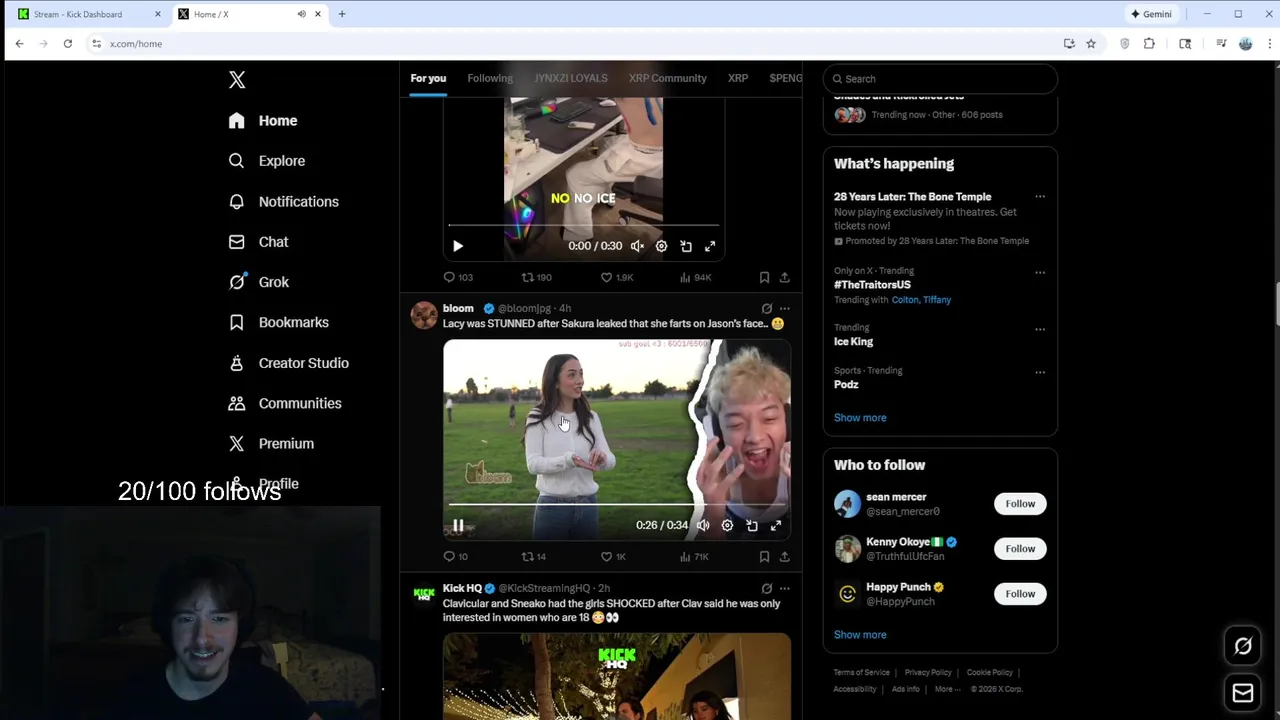Enter fullscreen on bloom video

click(776, 526)
